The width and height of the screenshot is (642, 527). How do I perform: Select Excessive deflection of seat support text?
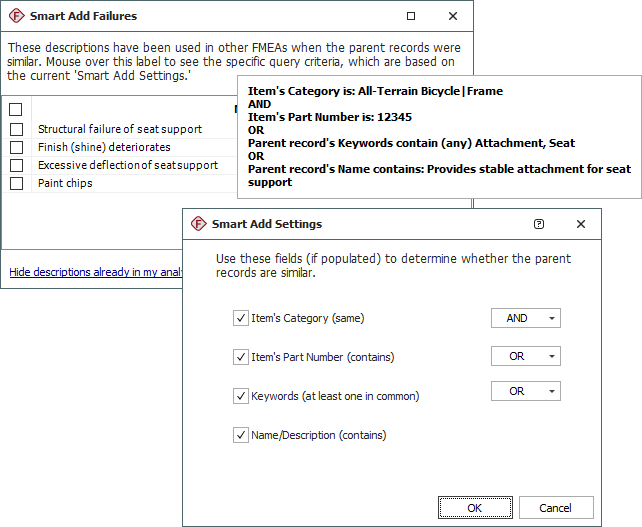(x=128, y=166)
